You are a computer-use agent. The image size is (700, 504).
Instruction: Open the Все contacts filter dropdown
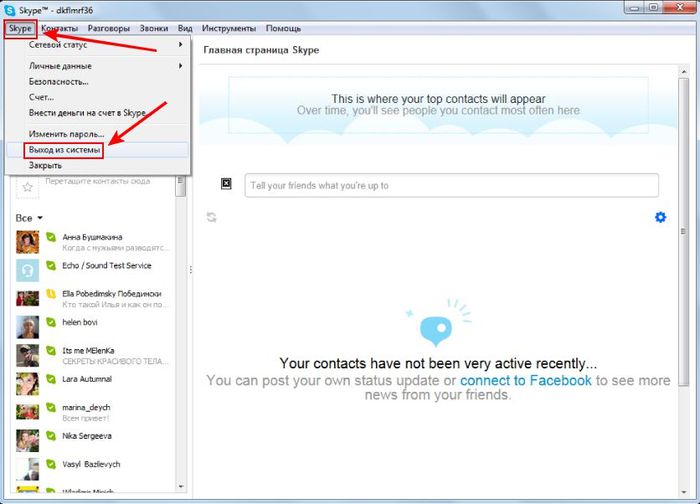[x=29, y=218]
